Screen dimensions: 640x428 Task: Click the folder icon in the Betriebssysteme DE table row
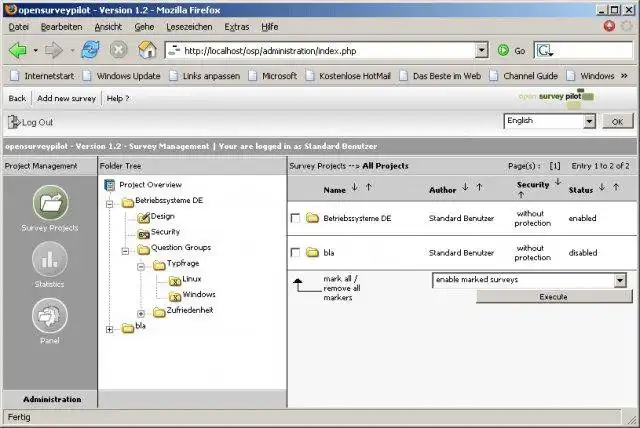tap(312, 218)
